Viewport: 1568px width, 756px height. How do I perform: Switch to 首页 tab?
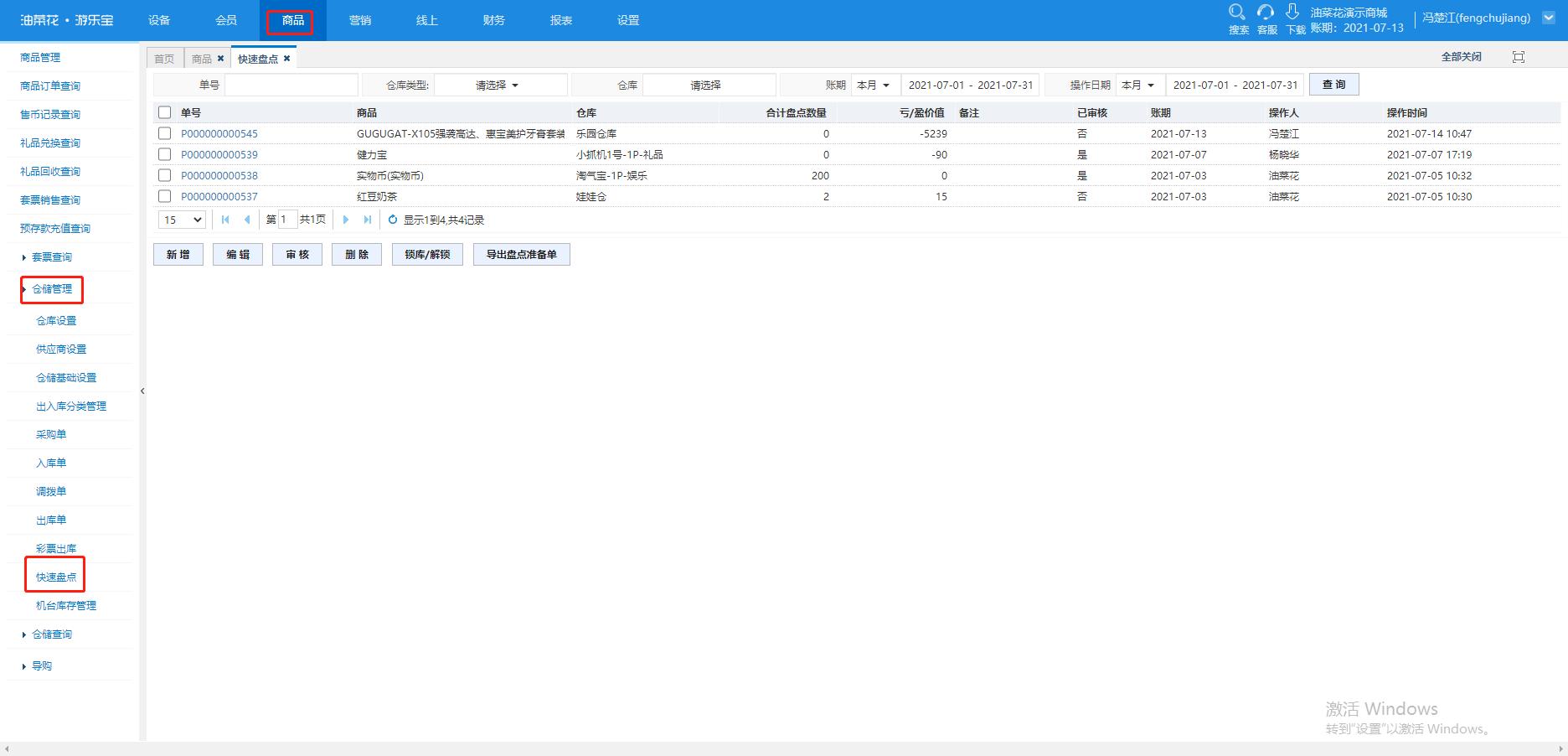coord(164,59)
